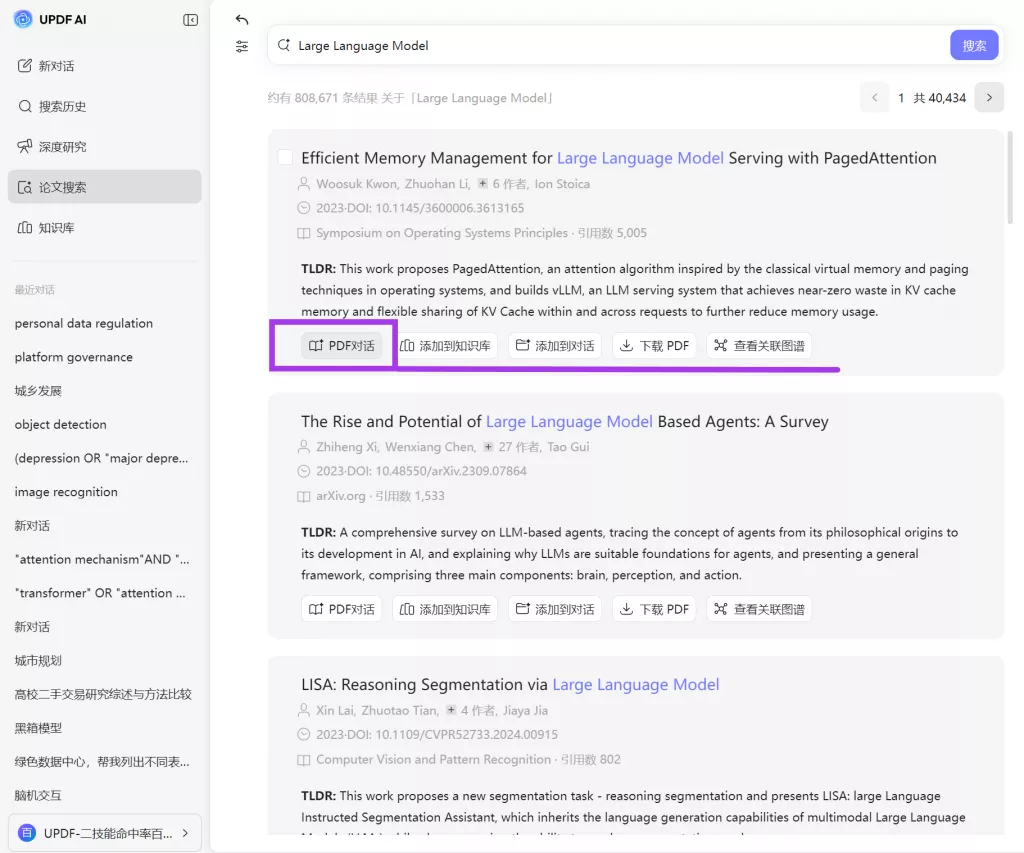Expand the 4 more authors in LISA result

pyautogui.click(x=451, y=710)
